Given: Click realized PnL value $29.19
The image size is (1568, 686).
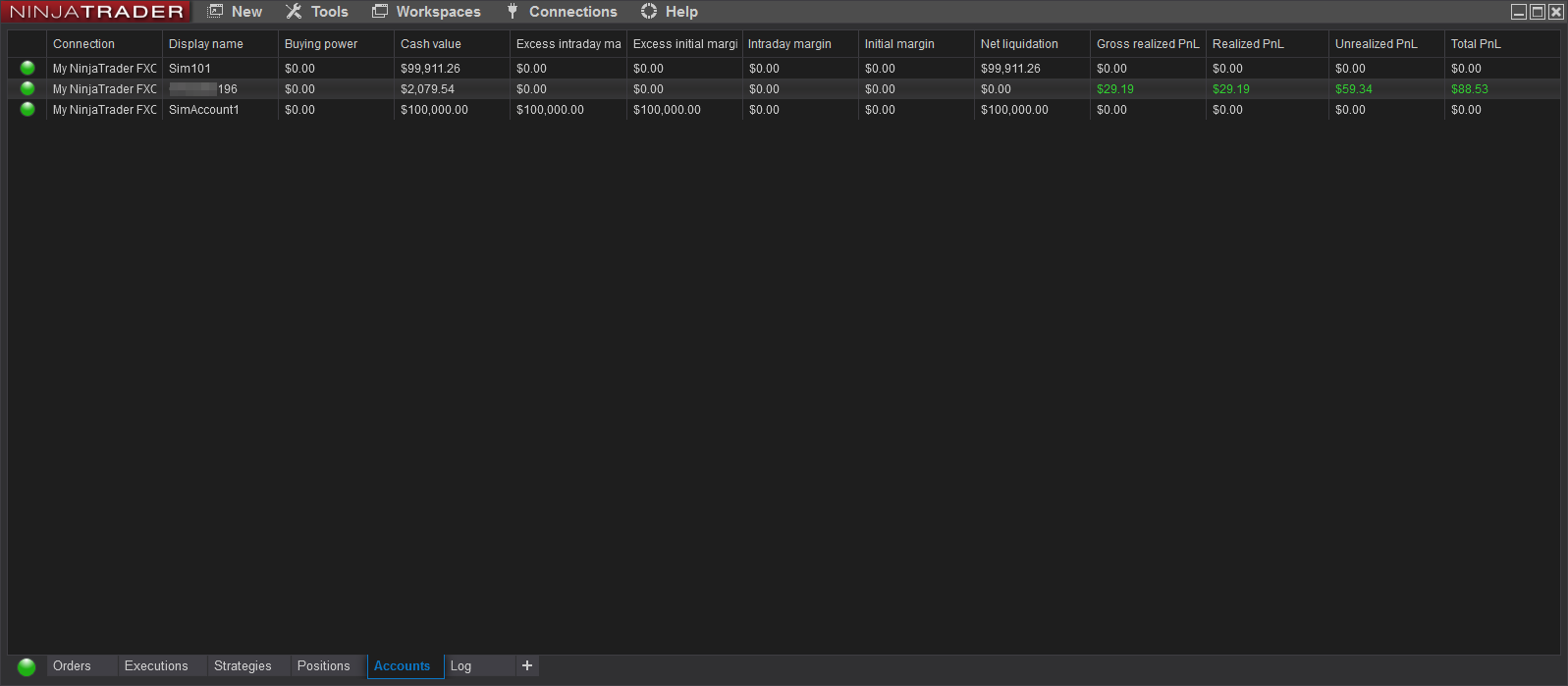Looking at the screenshot, I should click(1231, 89).
